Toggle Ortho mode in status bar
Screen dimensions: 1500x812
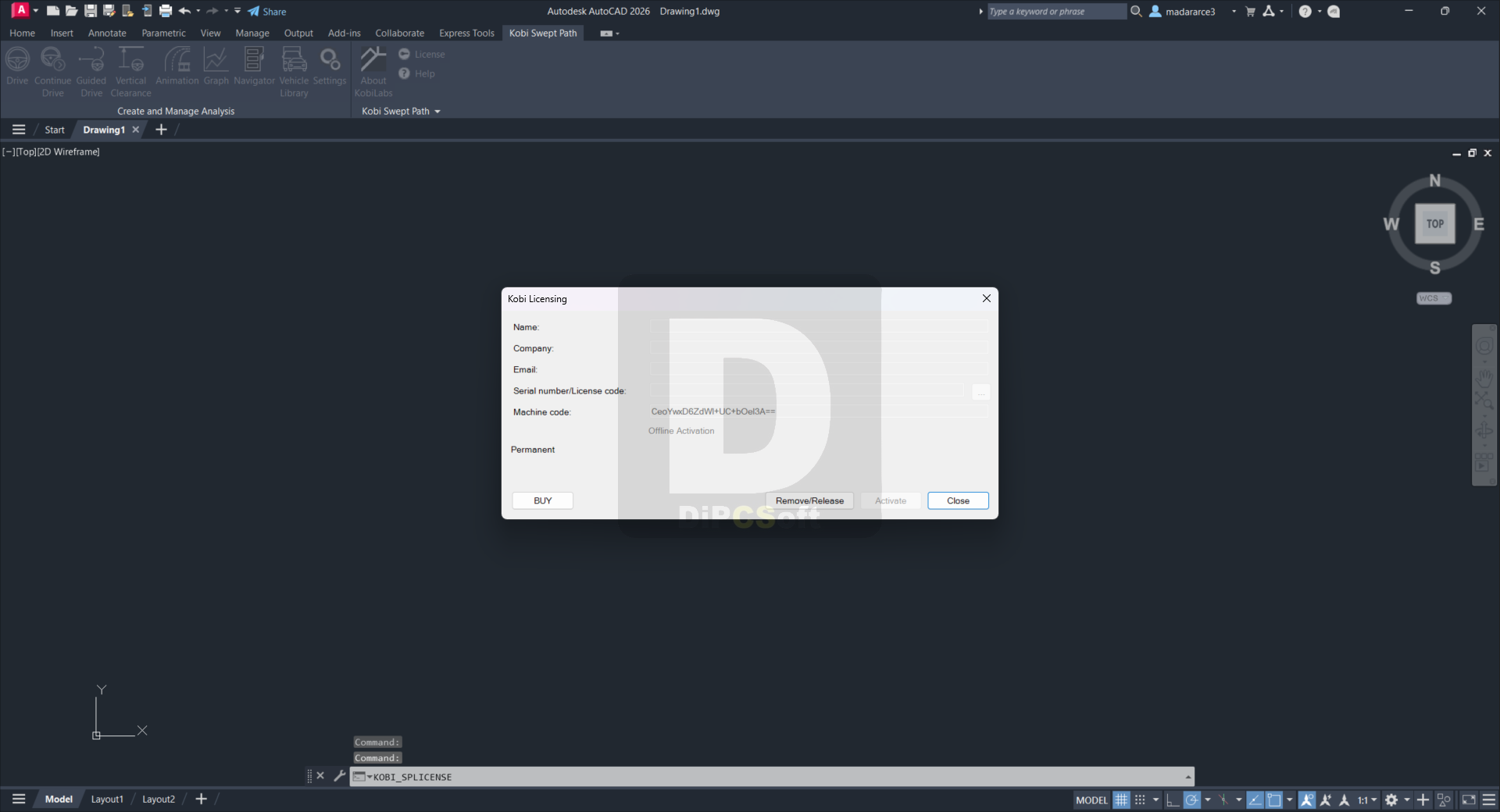pyautogui.click(x=1173, y=800)
